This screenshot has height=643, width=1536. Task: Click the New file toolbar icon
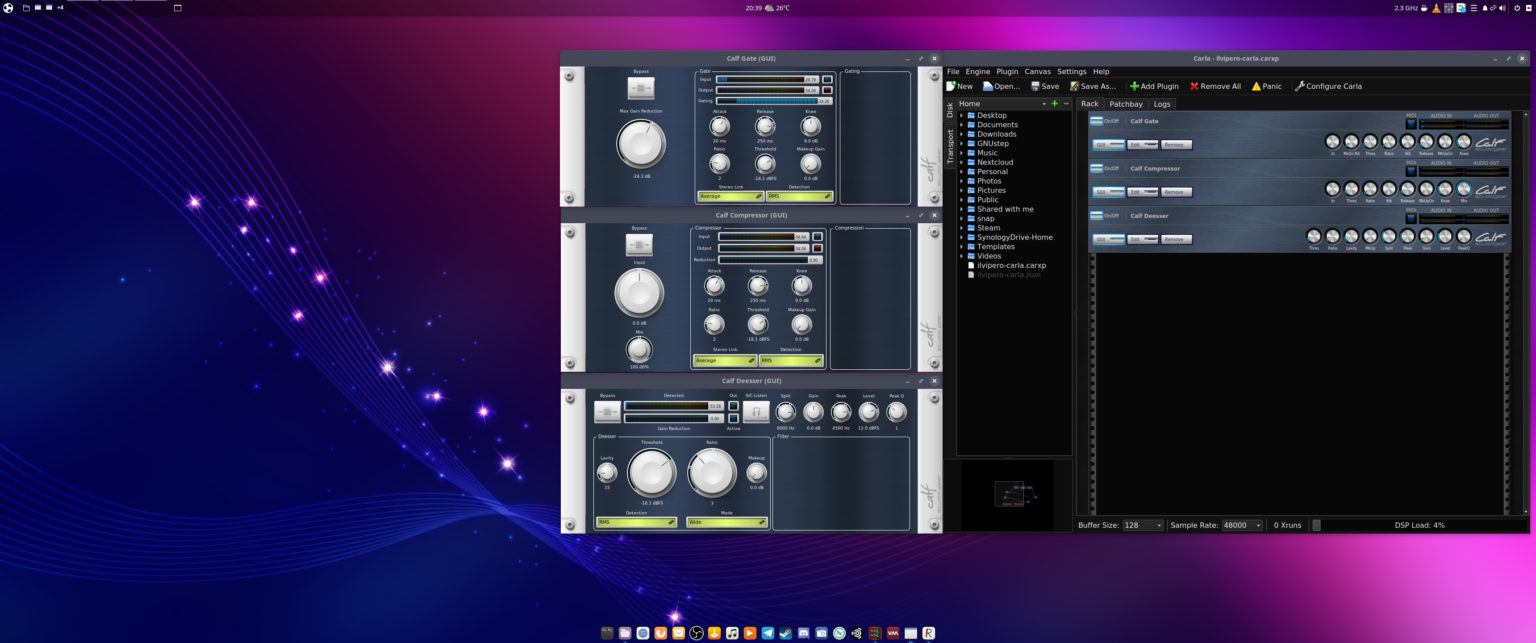pyautogui.click(x=951, y=87)
